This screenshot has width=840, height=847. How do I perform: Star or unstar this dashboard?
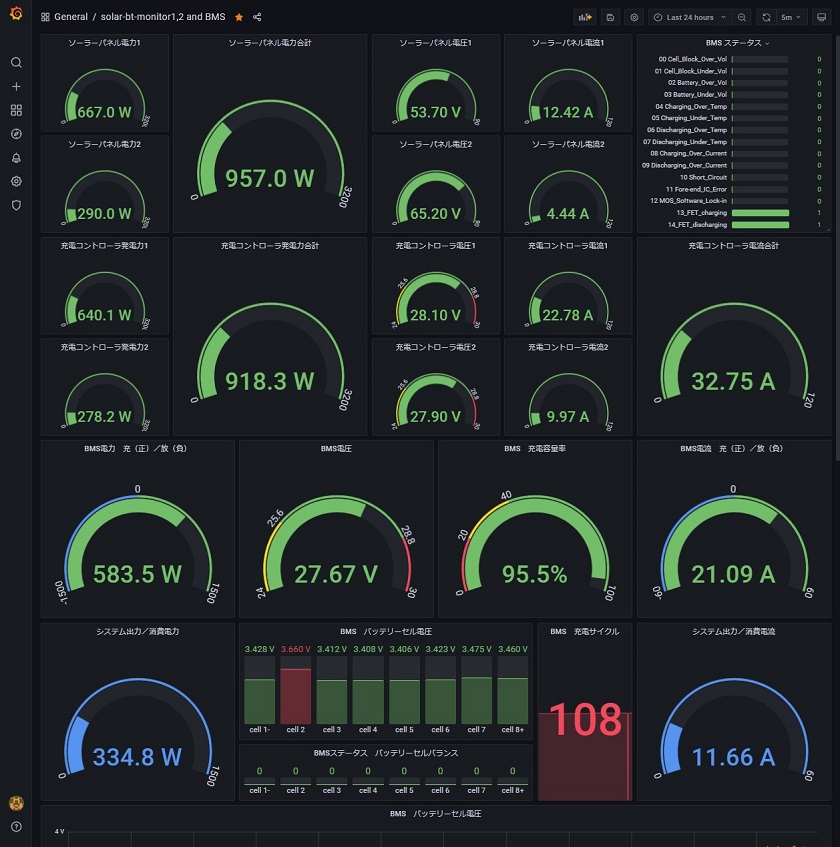coord(239,17)
